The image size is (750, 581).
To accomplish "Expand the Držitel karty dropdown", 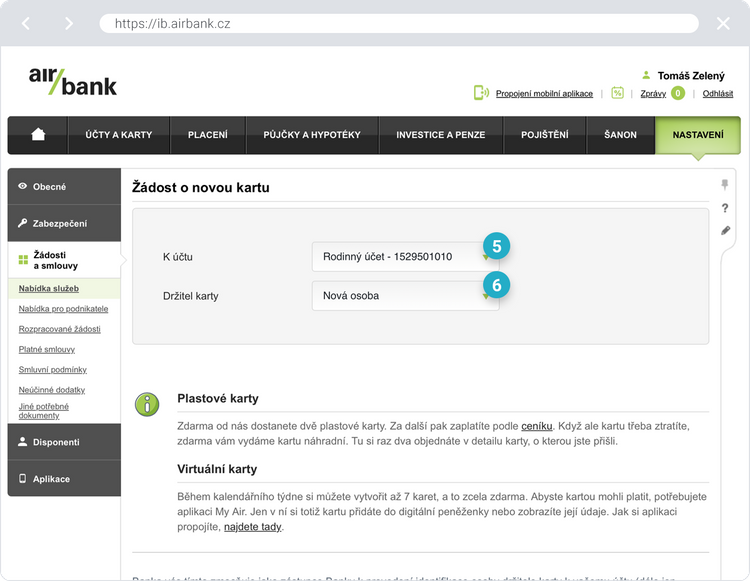I will [x=405, y=296].
